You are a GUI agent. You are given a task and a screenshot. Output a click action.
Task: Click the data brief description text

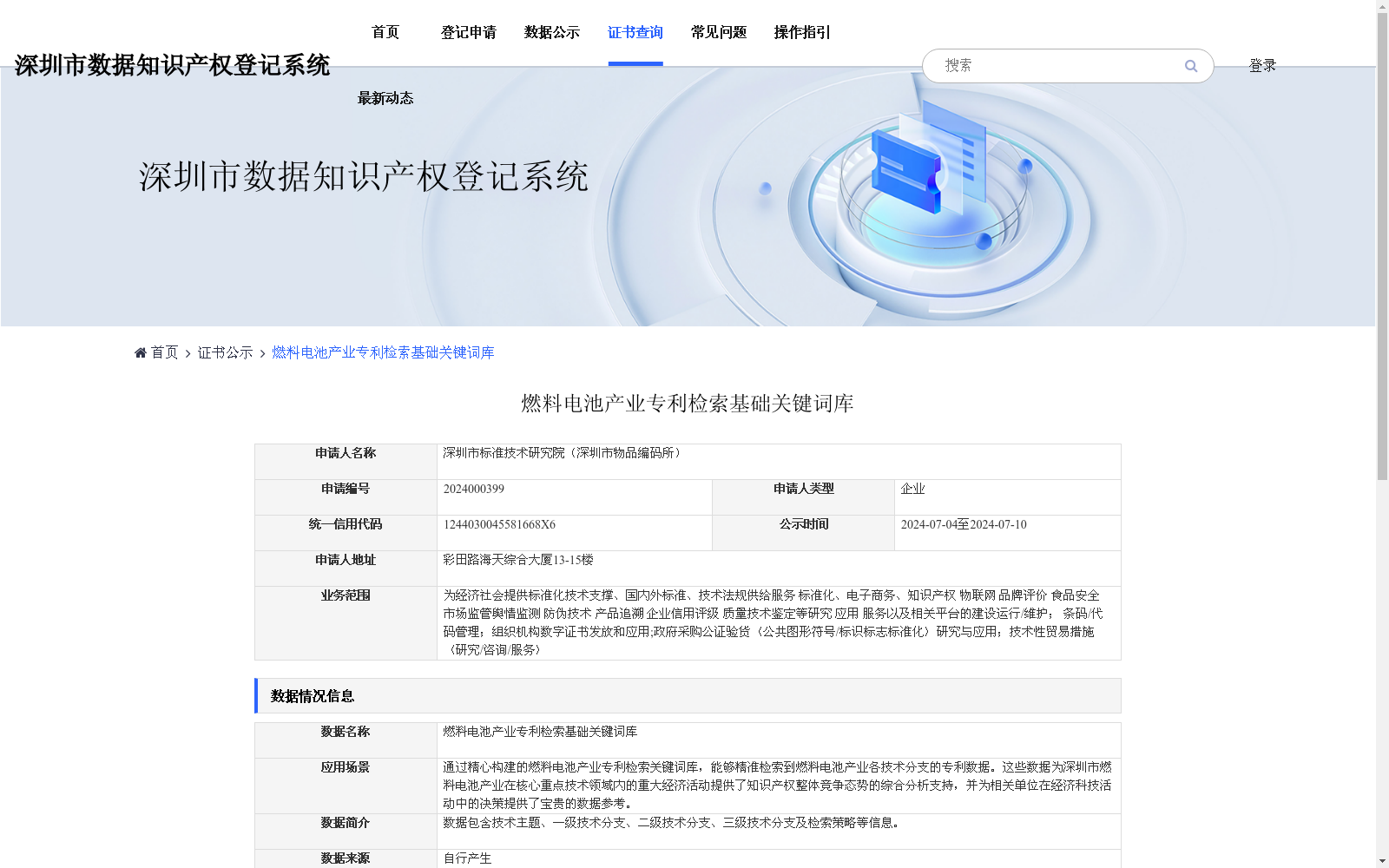pos(673,823)
